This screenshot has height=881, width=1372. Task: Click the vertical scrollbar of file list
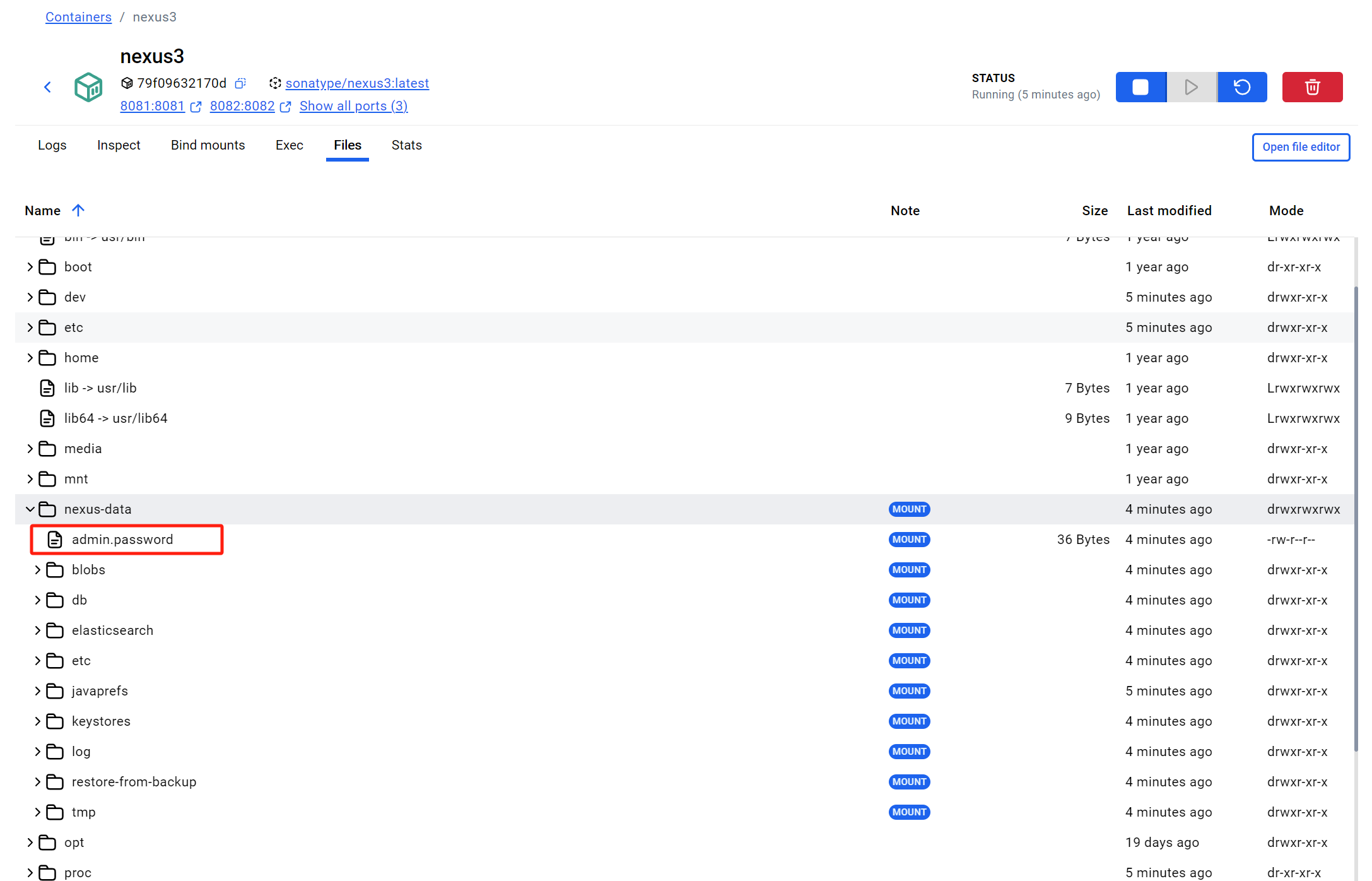tap(1356, 517)
